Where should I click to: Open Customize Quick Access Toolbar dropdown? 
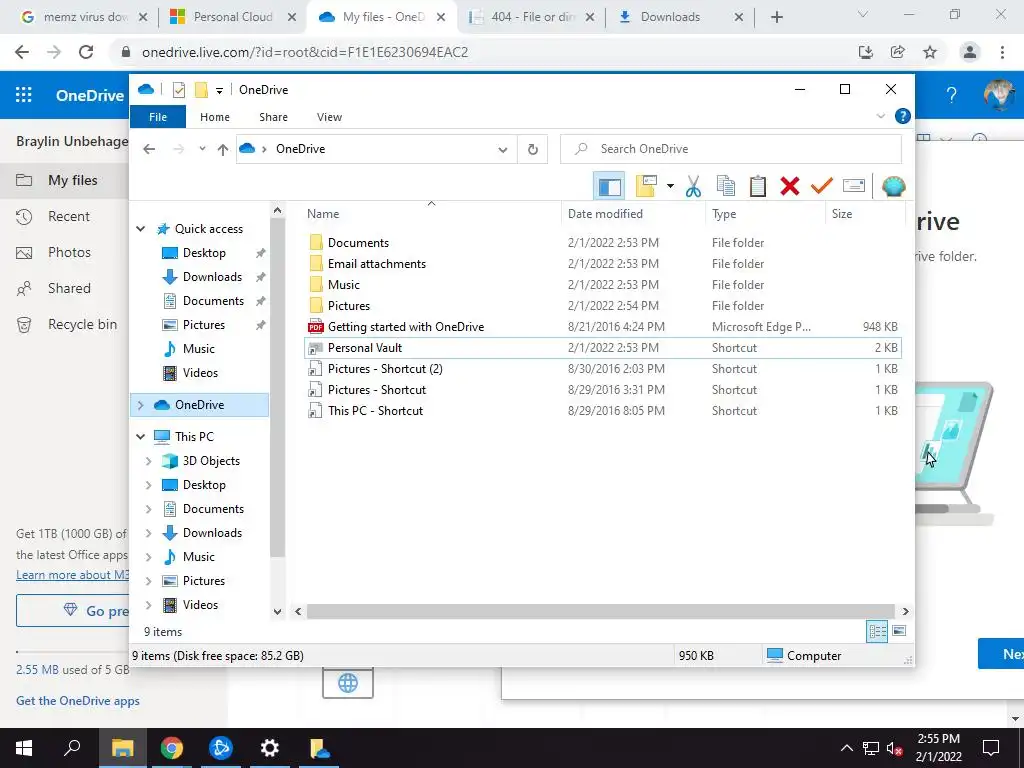pyautogui.click(x=219, y=91)
